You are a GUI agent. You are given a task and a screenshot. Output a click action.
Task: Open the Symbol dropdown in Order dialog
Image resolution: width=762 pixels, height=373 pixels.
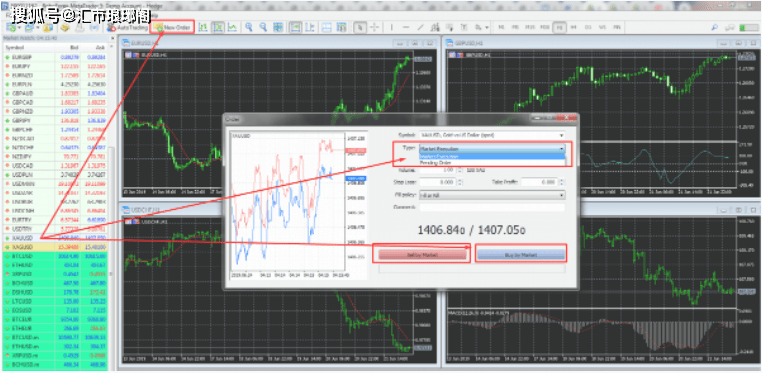(x=492, y=135)
